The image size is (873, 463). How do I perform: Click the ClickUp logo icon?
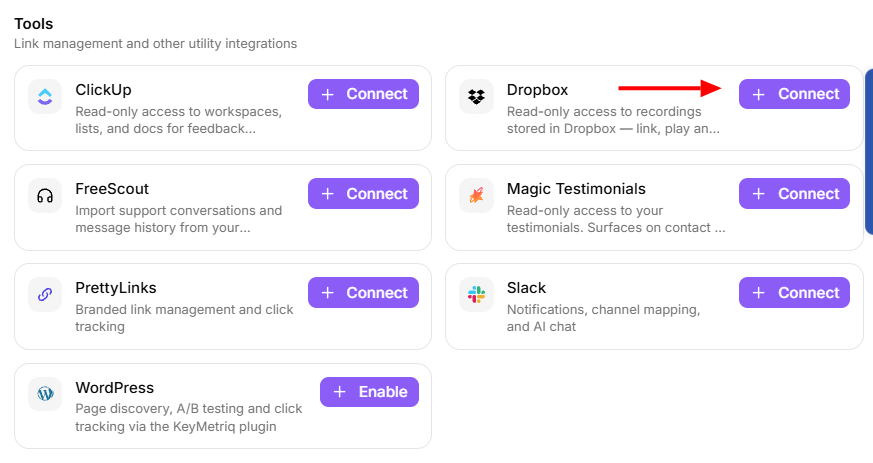point(45,96)
